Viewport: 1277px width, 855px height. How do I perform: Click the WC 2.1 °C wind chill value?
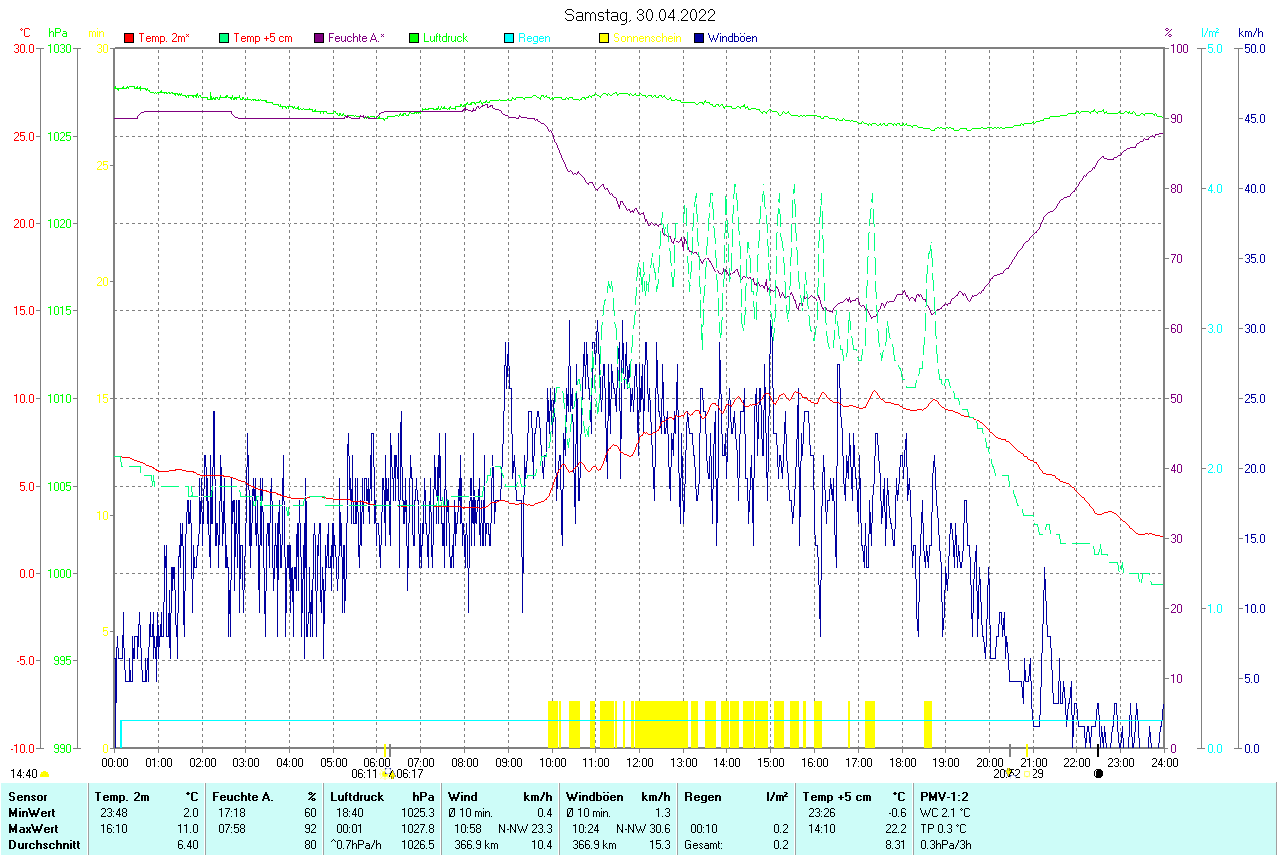(945, 813)
